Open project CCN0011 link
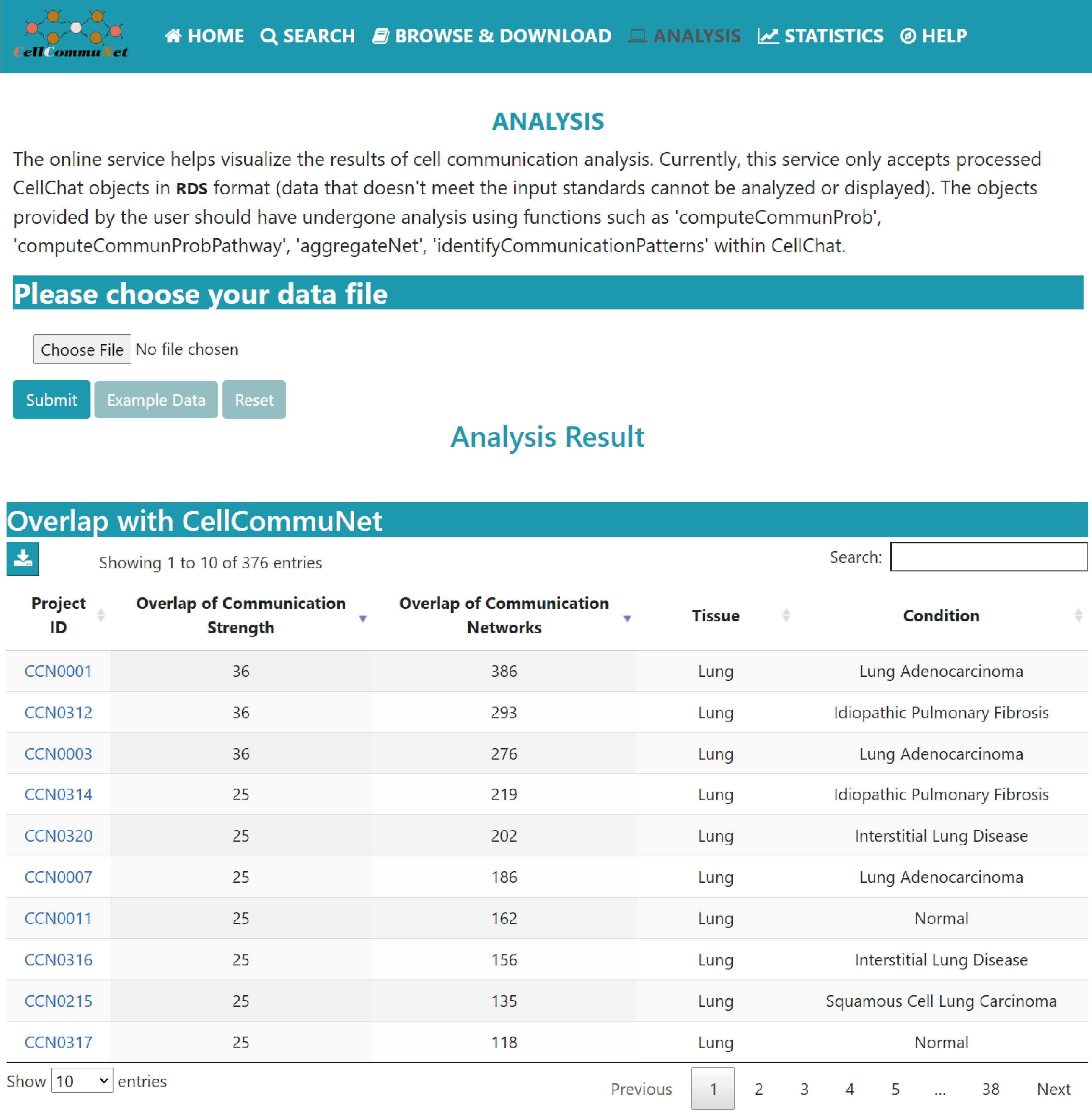The height and width of the screenshot is (1113, 1092). point(58,919)
